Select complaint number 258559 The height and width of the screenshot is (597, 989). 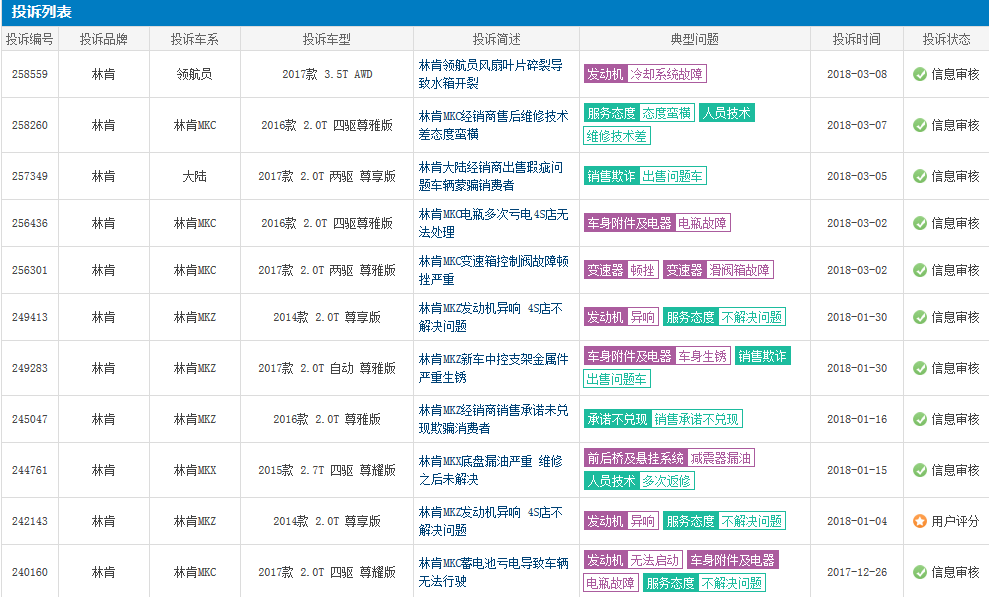pos(30,74)
